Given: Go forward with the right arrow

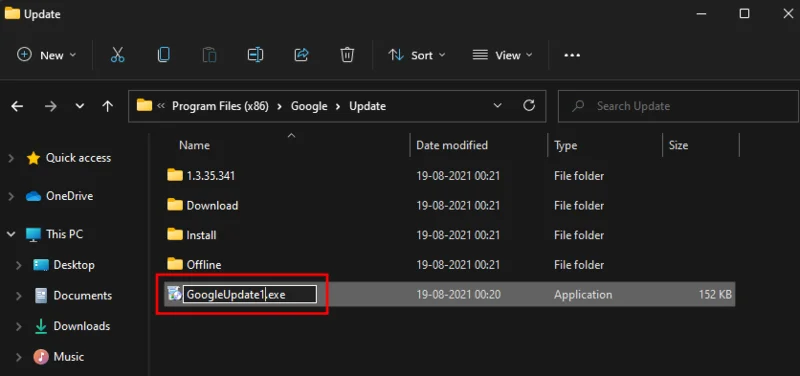Looking at the screenshot, I should click(x=50, y=106).
